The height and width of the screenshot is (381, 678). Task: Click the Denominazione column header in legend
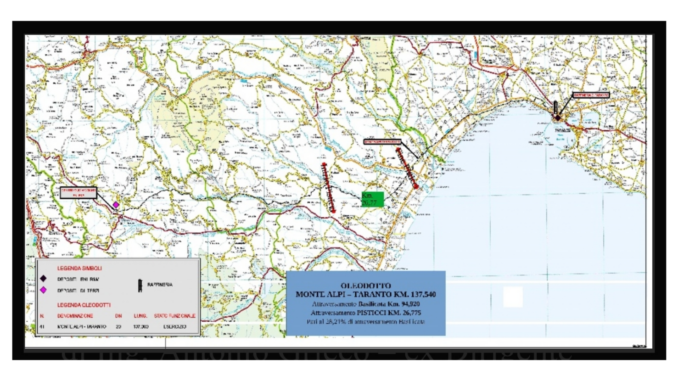[75, 316]
